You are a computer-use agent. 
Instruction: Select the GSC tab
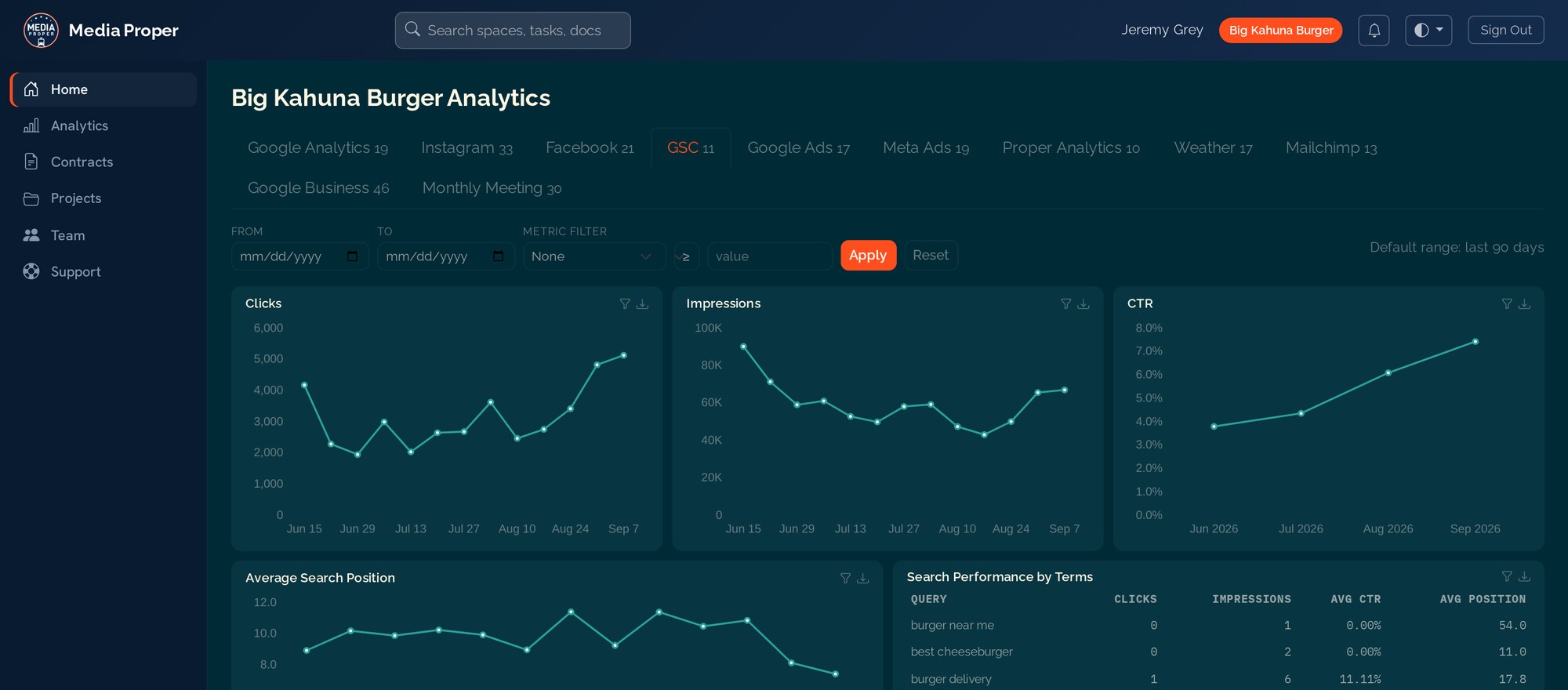tap(691, 147)
